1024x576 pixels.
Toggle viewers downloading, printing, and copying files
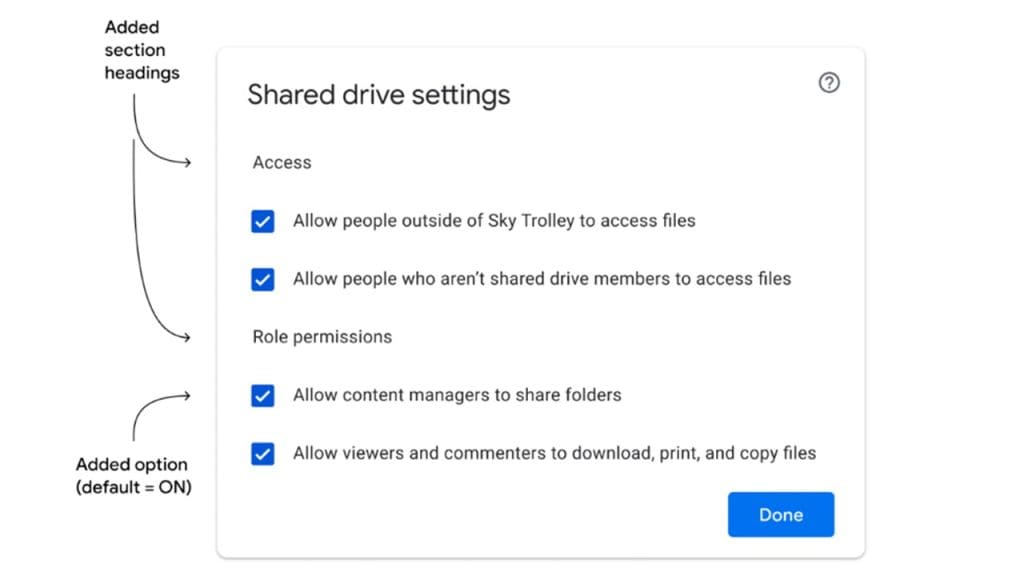[262, 453]
